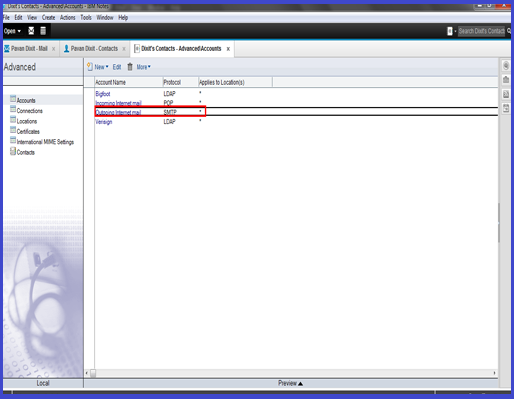This screenshot has width=514, height=399.
Task: Click the Edit button in the action bar
Action: (x=117, y=67)
